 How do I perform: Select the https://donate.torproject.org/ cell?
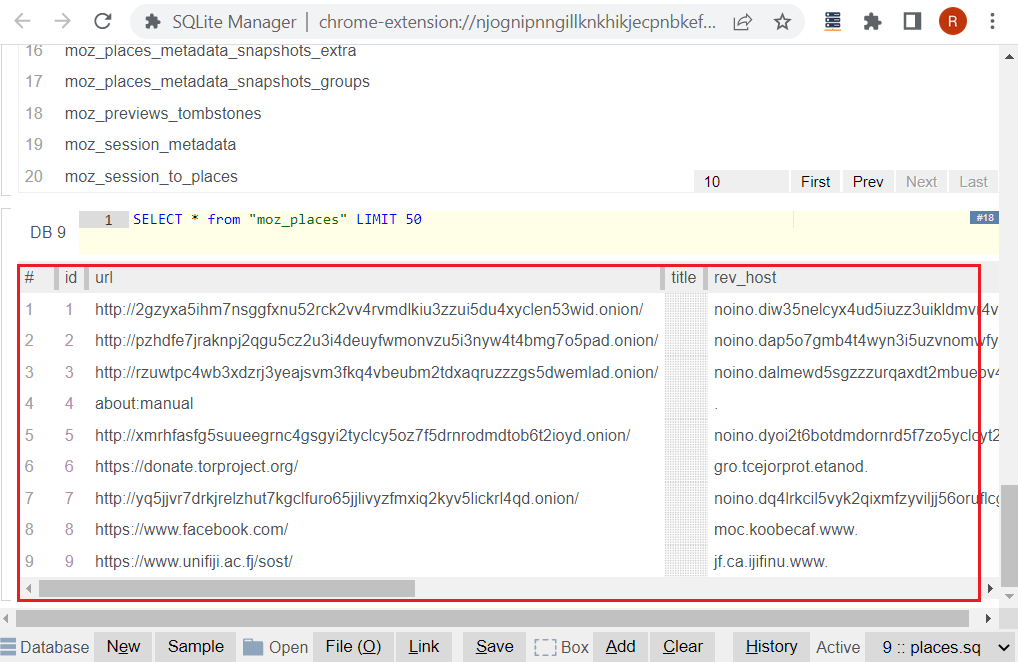coord(197,467)
